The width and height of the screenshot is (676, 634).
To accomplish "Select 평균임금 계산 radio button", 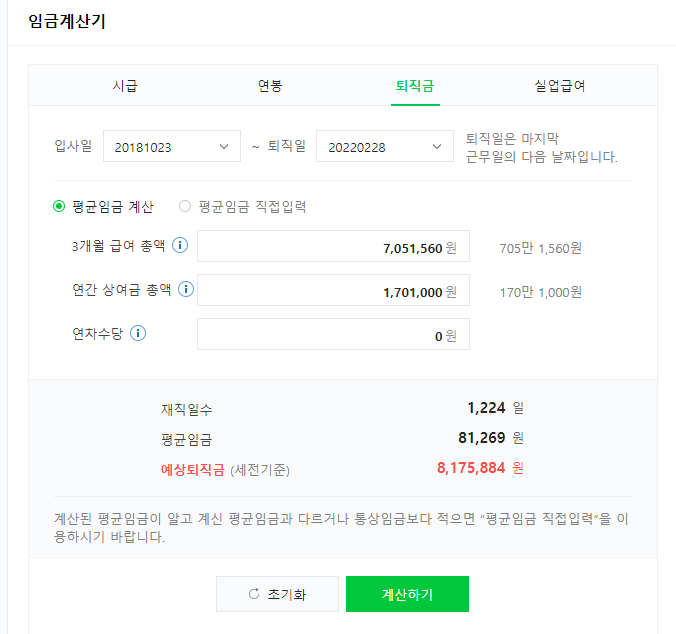I will [59, 207].
